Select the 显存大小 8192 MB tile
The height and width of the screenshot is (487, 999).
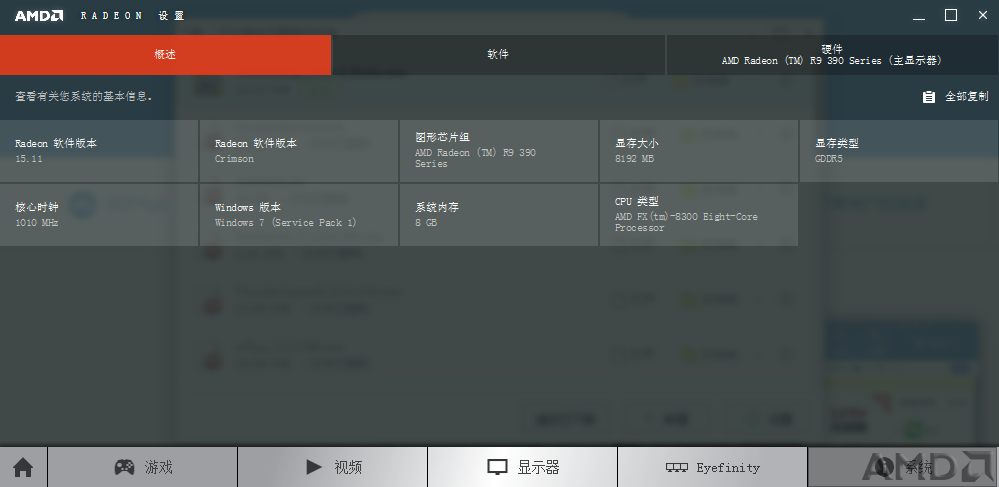coord(699,151)
